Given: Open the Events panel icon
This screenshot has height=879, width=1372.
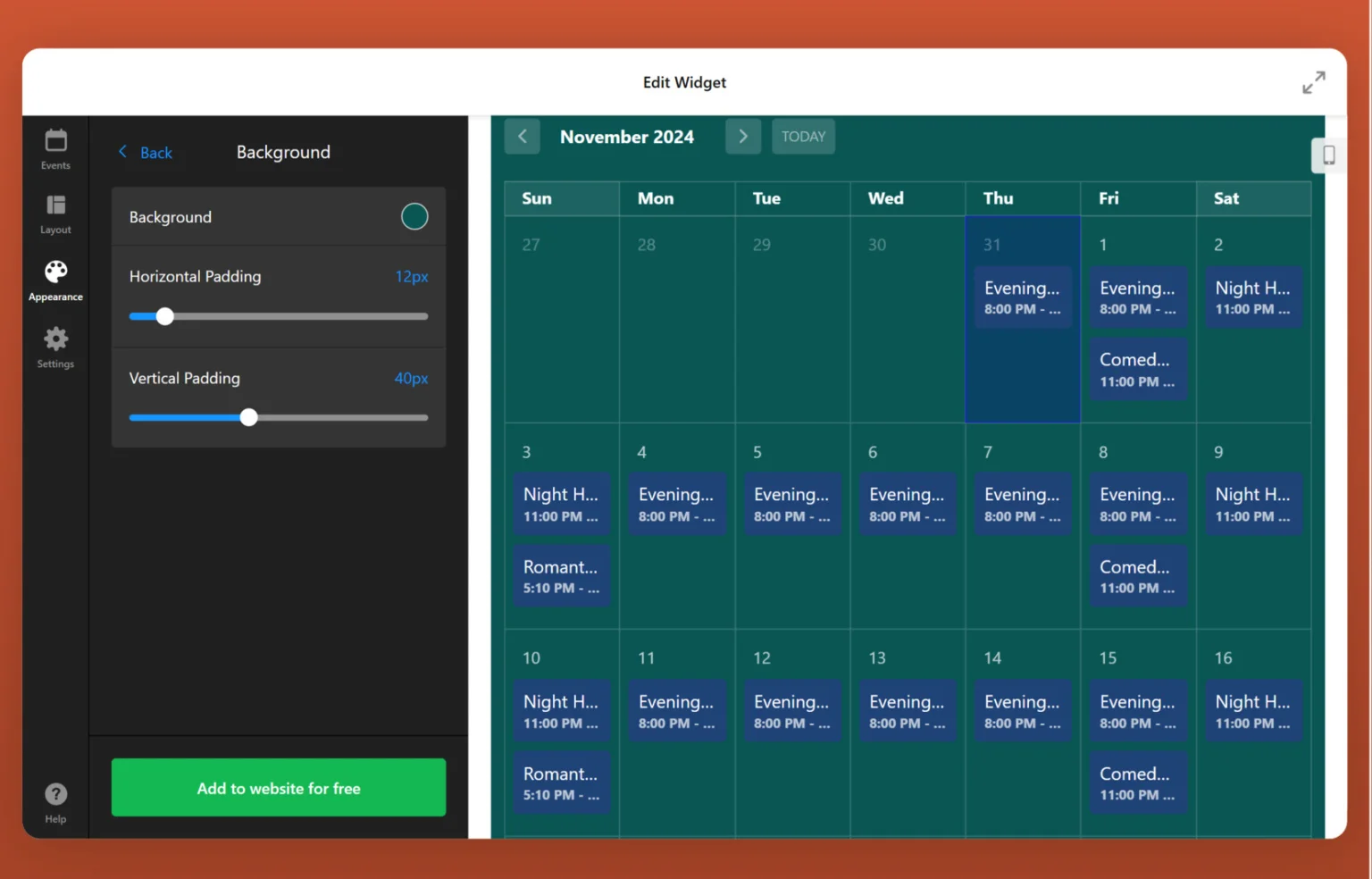Looking at the screenshot, I should pos(55,148).
